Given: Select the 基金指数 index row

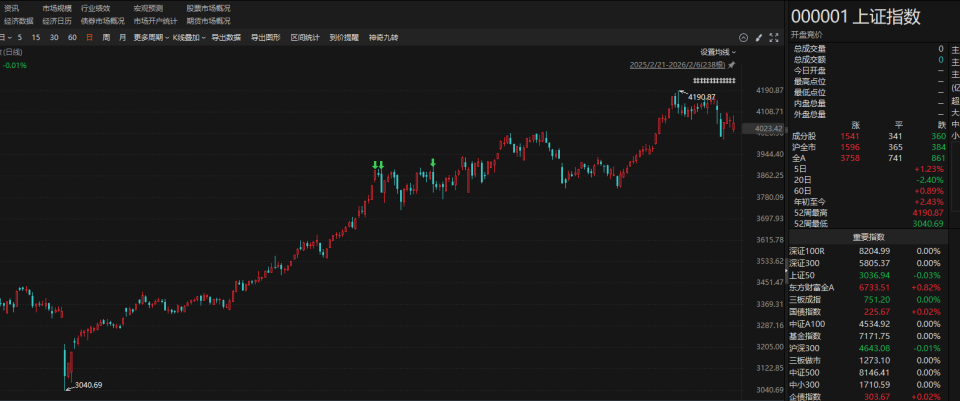Looking at the screenshot, I should [869, 336].
